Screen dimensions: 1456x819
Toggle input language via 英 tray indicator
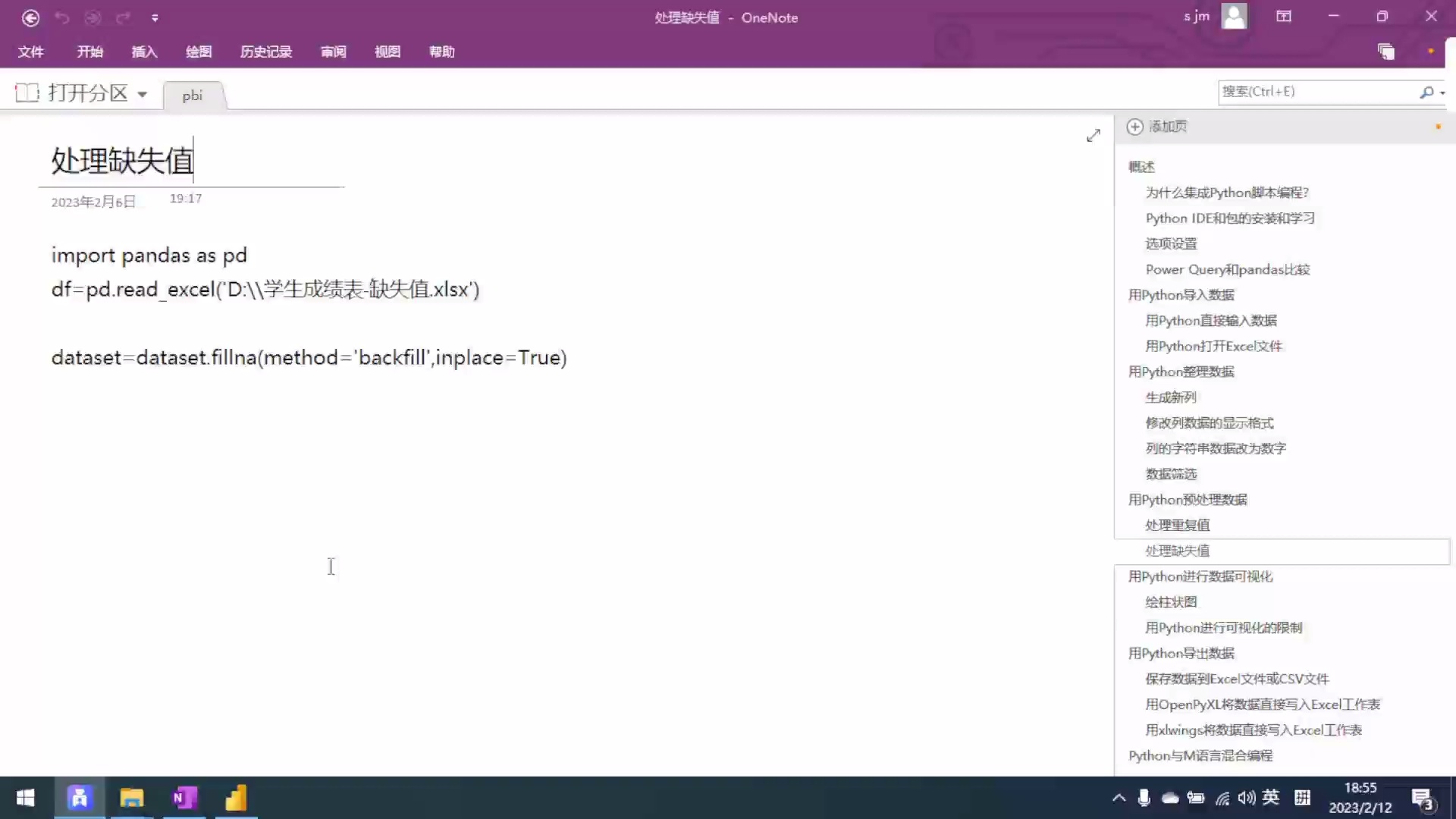click(x=1272, y=798)
